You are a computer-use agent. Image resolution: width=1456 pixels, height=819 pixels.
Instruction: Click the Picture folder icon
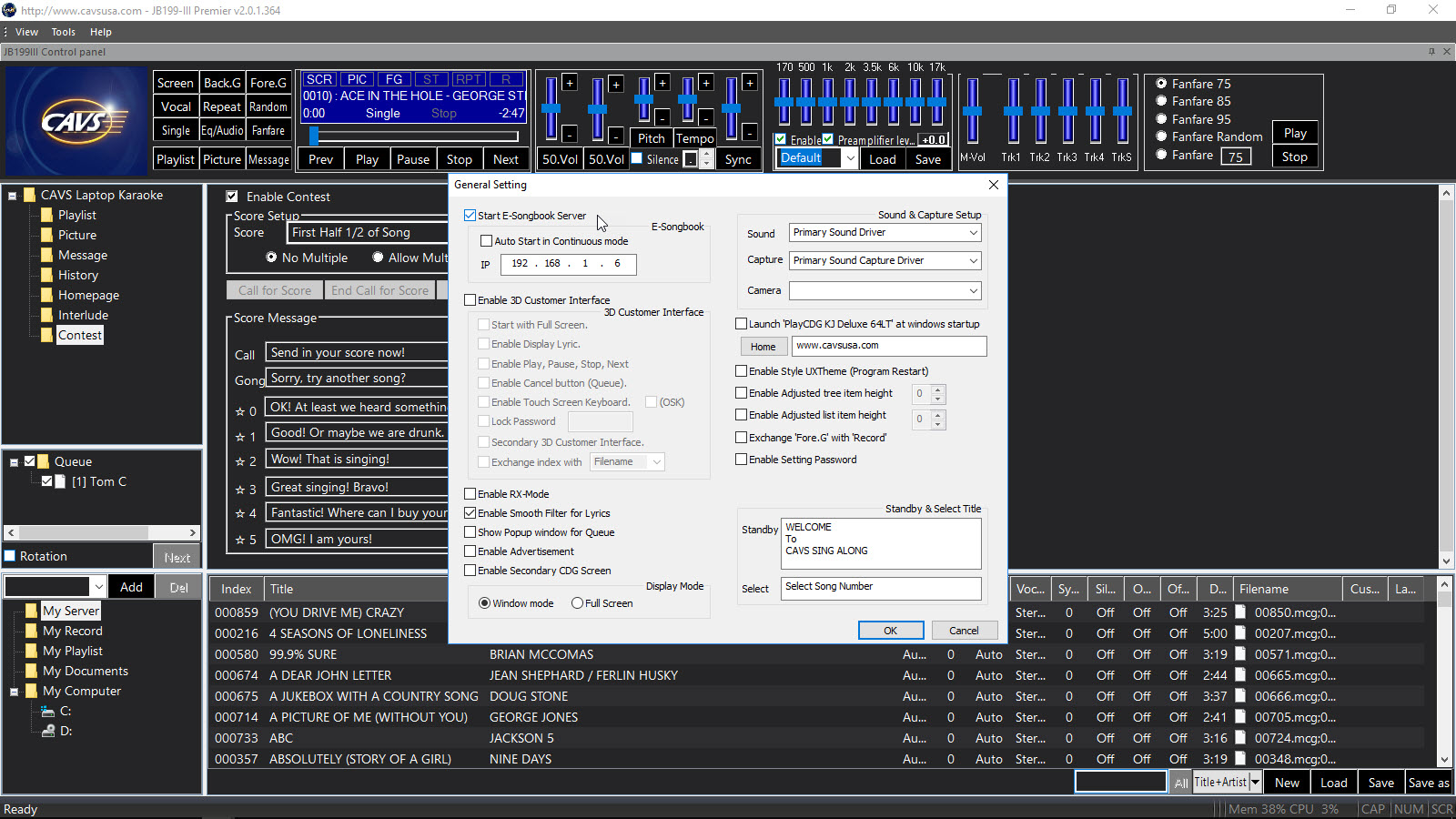(x=46, y=235)
